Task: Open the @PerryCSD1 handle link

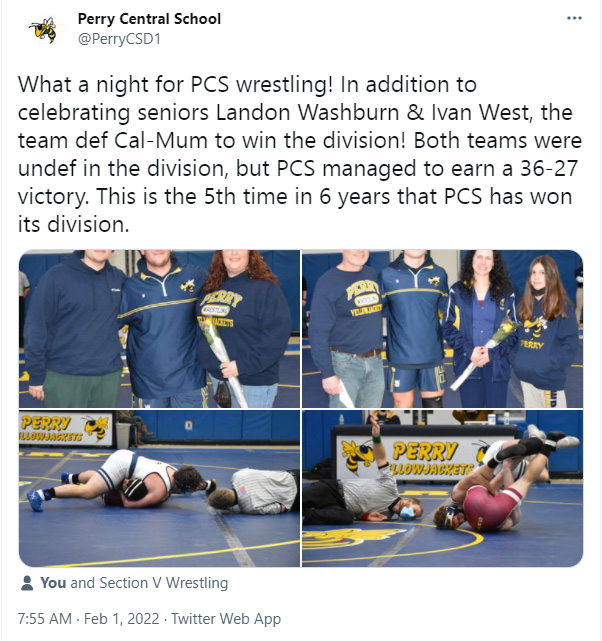Action: click(x=119, y=39)
